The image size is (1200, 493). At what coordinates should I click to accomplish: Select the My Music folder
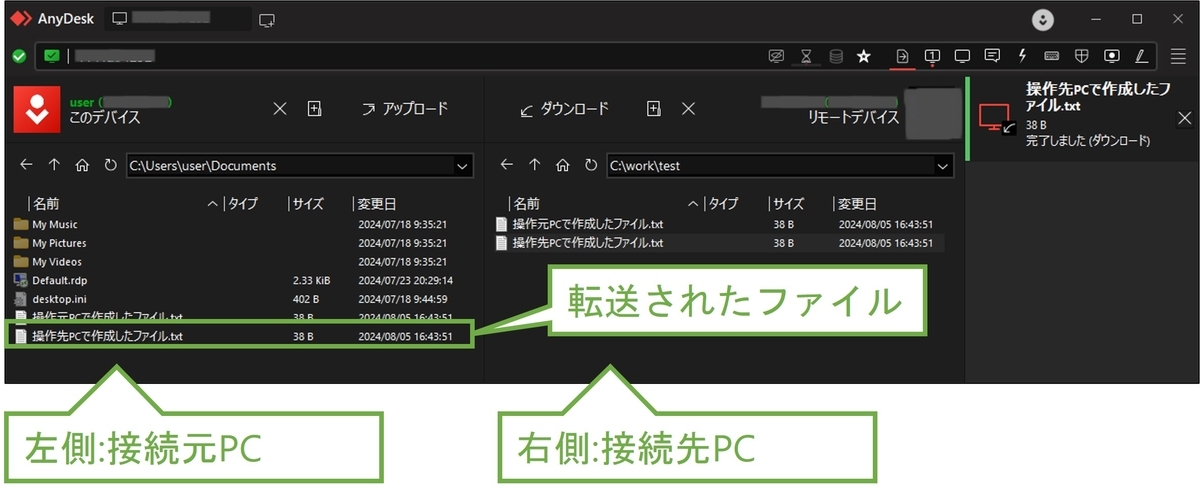tap(240, 225)
